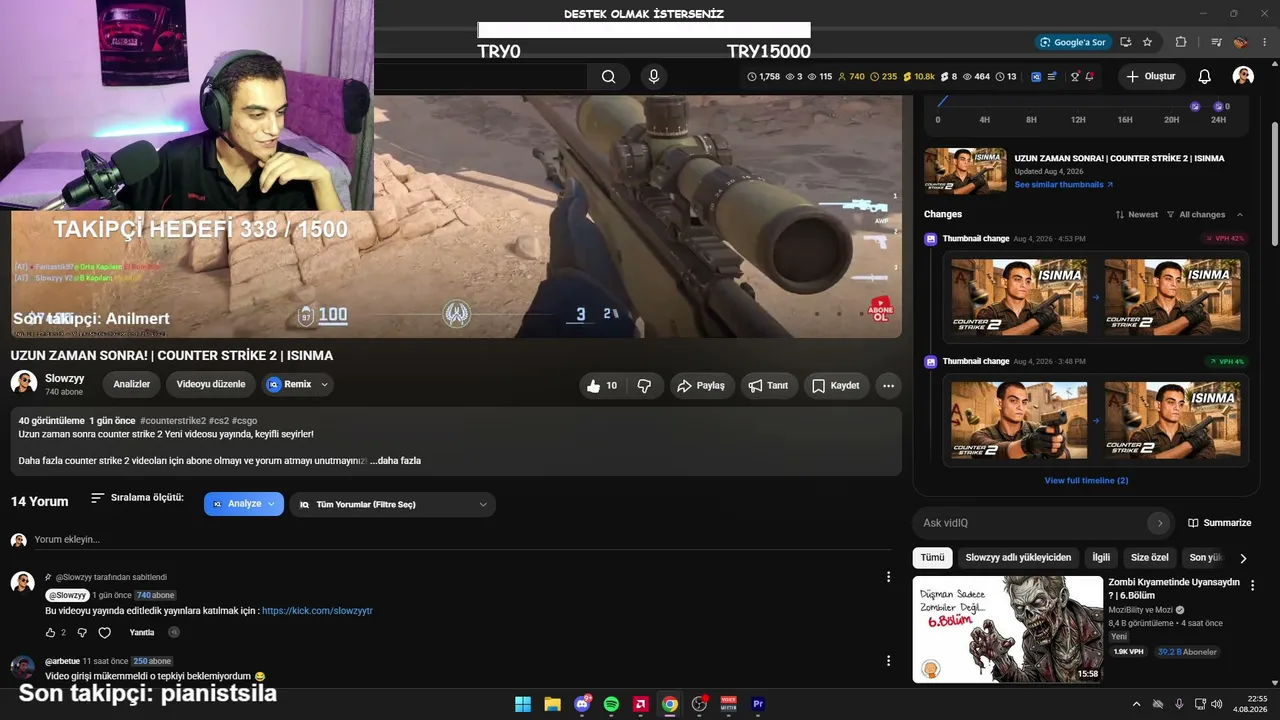Screen dimensions: 1280x720
Task: Open Chrome extensions puzzle icon
Action: 1181,42
